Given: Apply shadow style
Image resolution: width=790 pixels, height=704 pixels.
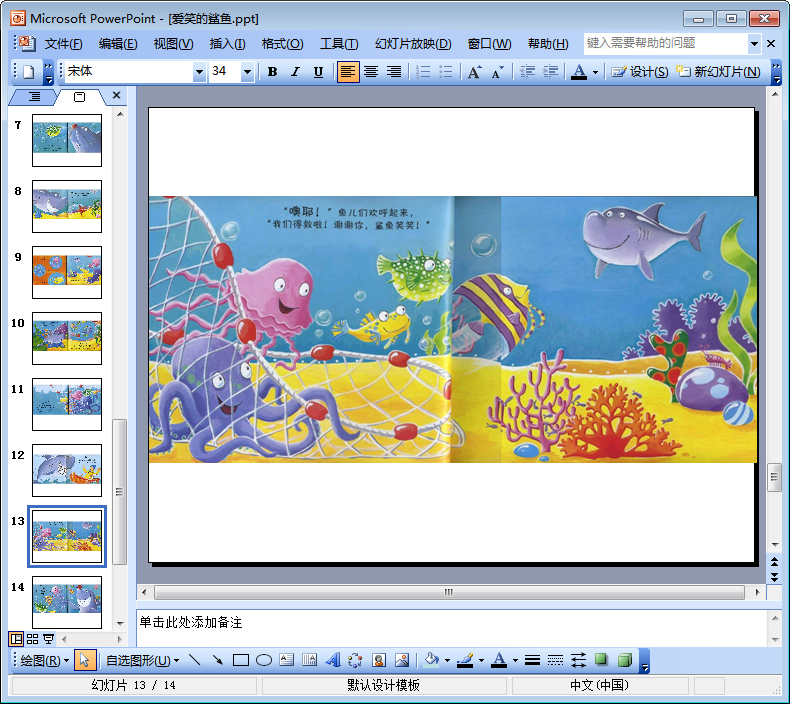Looking at the screenshot, I should click(x=601, y=660).
